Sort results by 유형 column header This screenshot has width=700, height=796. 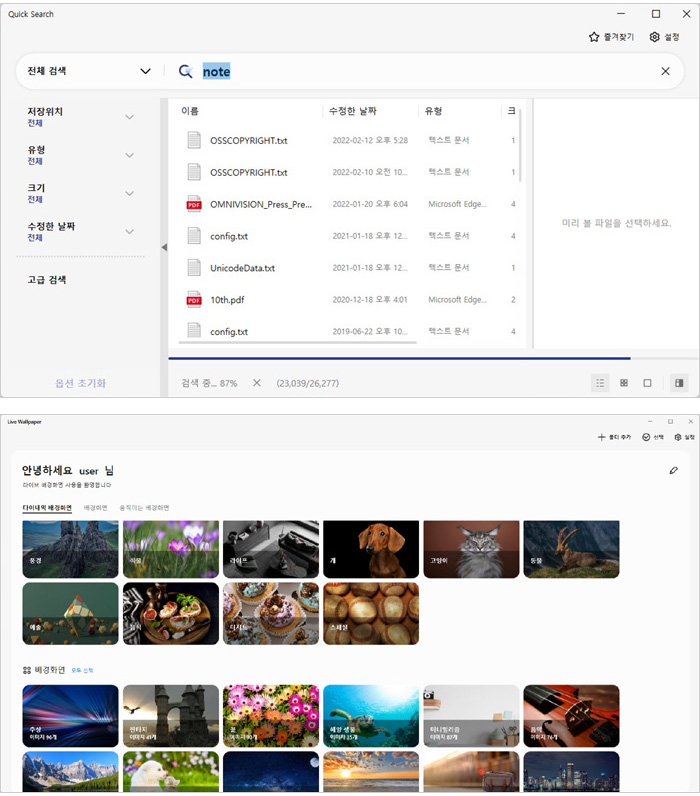pos(434,111)
